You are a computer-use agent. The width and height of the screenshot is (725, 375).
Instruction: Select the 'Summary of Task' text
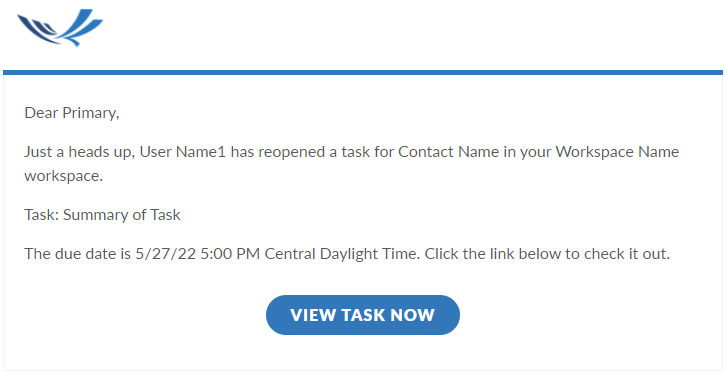coord(122,215)
